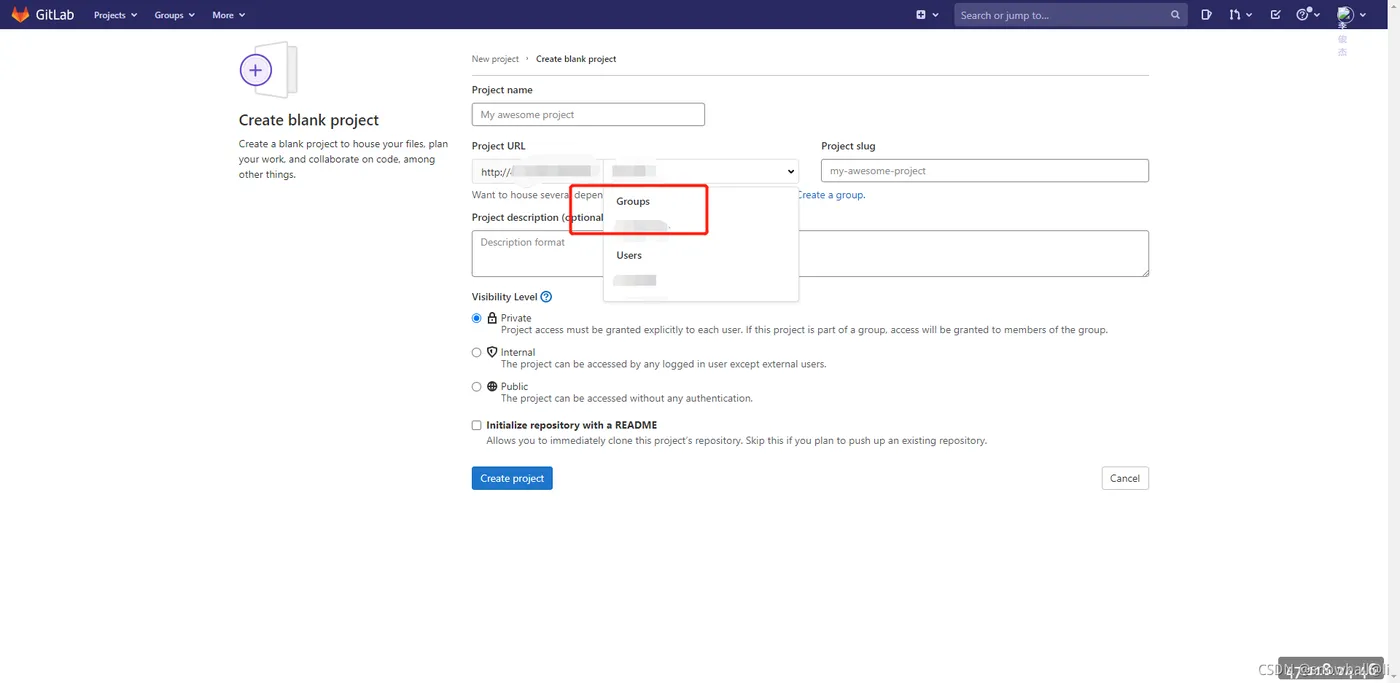Click the user avatar icon
The height and width of the screenshot is (683, 1400).
tap(1345, 15)
